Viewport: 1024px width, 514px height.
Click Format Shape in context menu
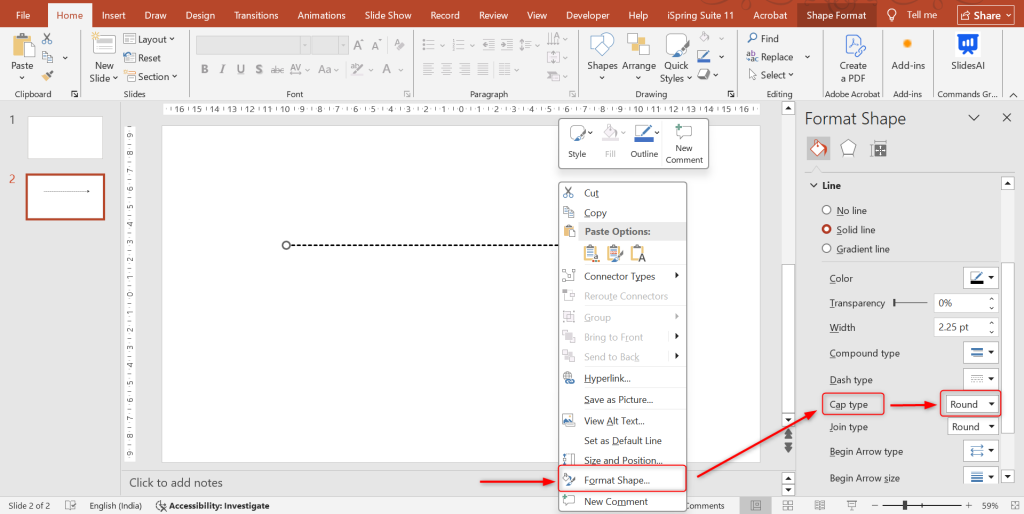pos(622,479)
